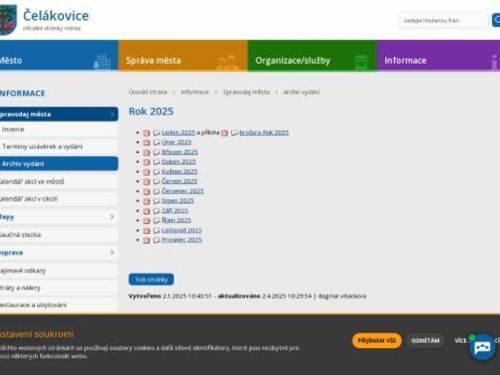Viewport: 500px width, 375px height.
Task: Open the PDF icon next to Říjen 2025
Action: (147, 220)
